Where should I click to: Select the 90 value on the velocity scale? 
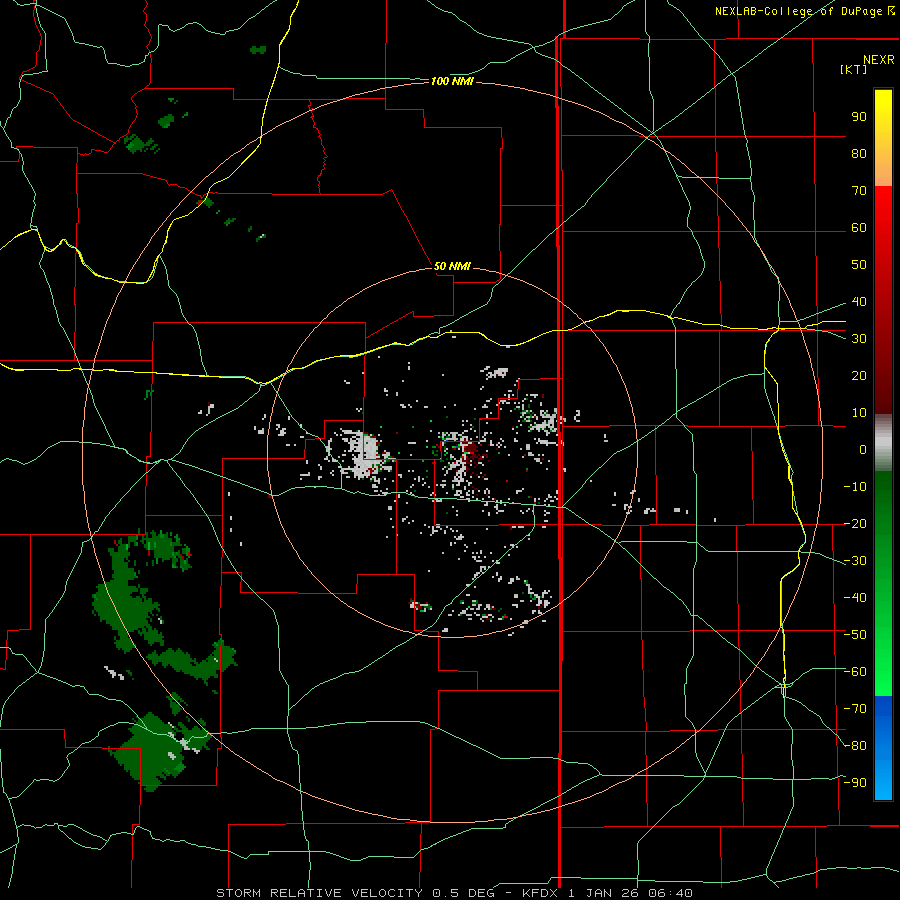859,117
